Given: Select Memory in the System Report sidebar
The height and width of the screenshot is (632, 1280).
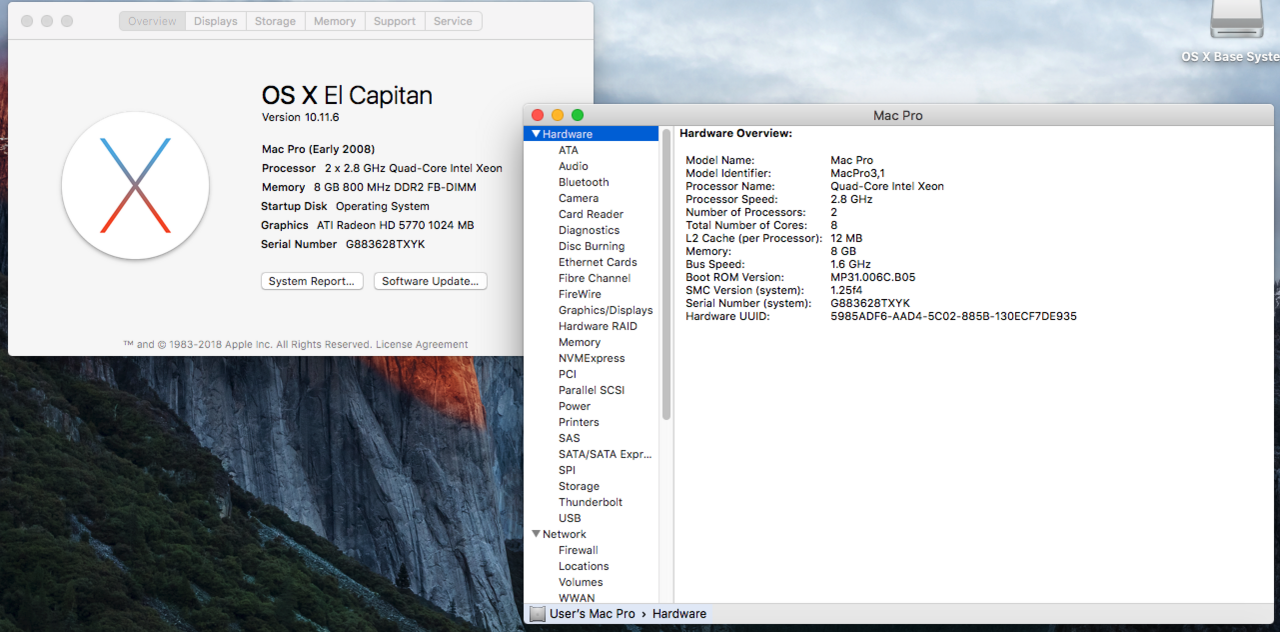Looking at the screenshot, I should coord(580,342).
